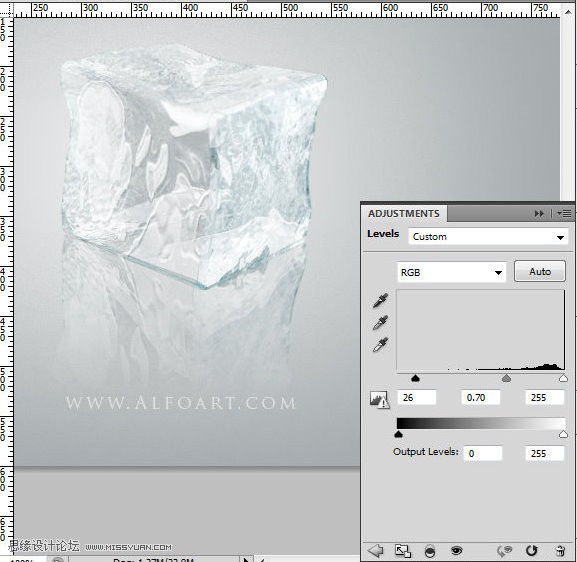This screenshot has height=562, width=577.
Task: Return to adjustment list arrow icon
Action: 375,551
